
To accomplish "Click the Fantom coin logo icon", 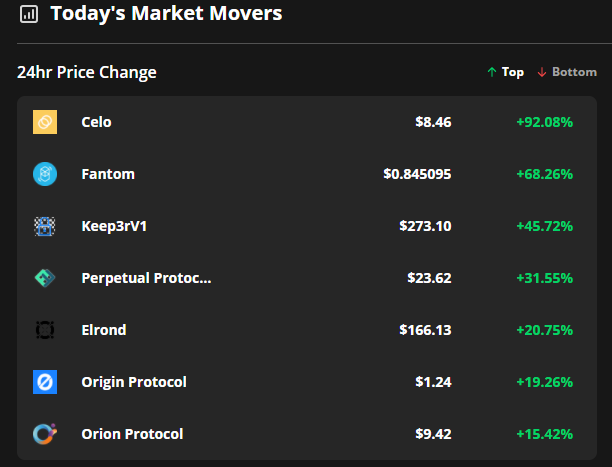I will tap(45, 174).
